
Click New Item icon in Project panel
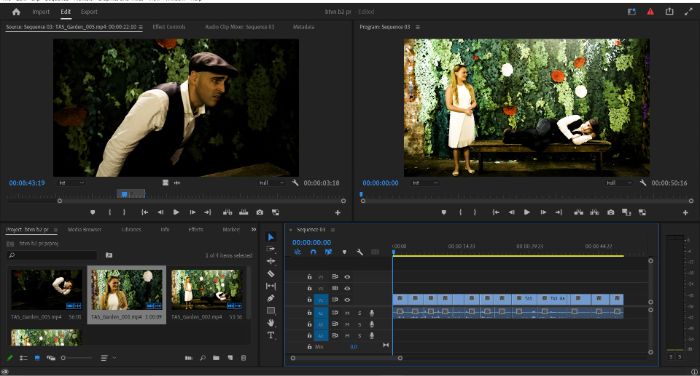(x=230, y=358)
